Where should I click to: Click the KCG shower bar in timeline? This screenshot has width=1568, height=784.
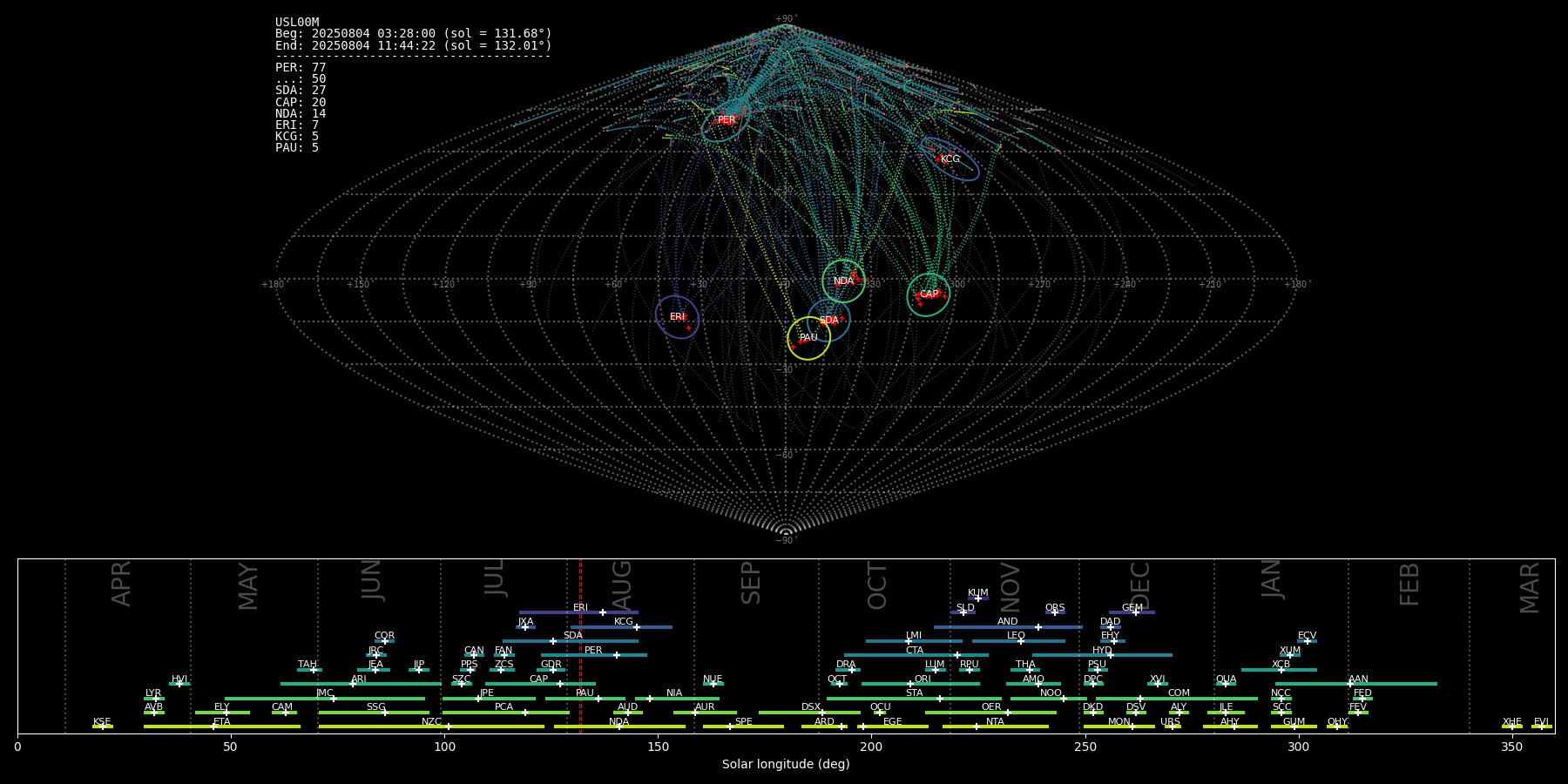click(621, 627)
